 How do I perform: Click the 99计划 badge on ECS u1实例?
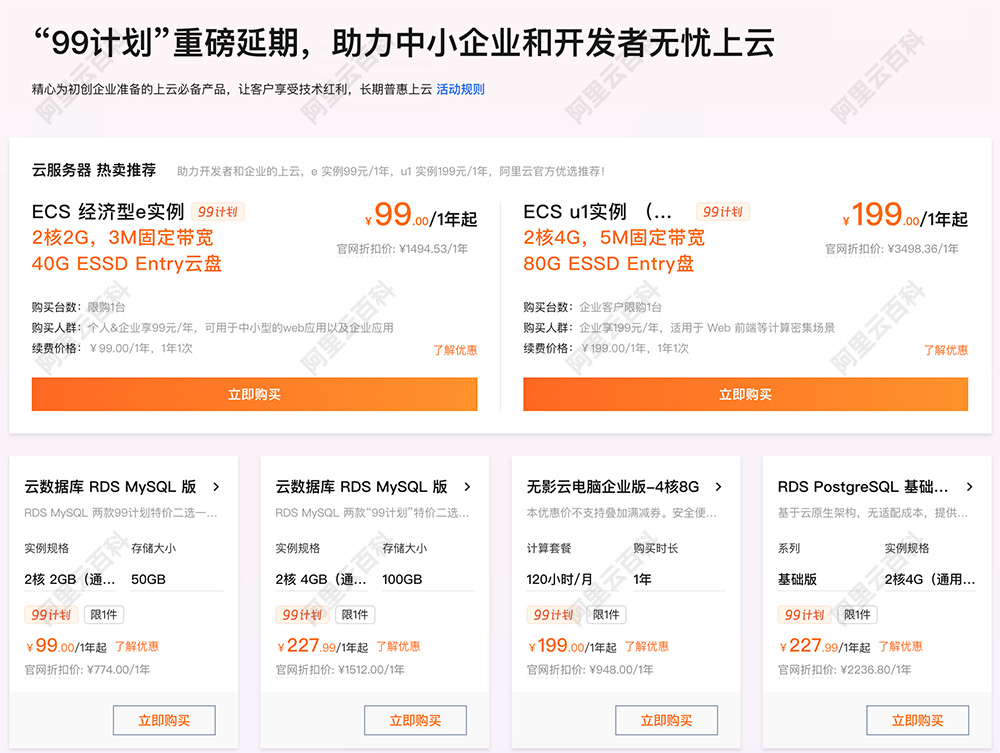pyautogui.click(x=722, y=212)
